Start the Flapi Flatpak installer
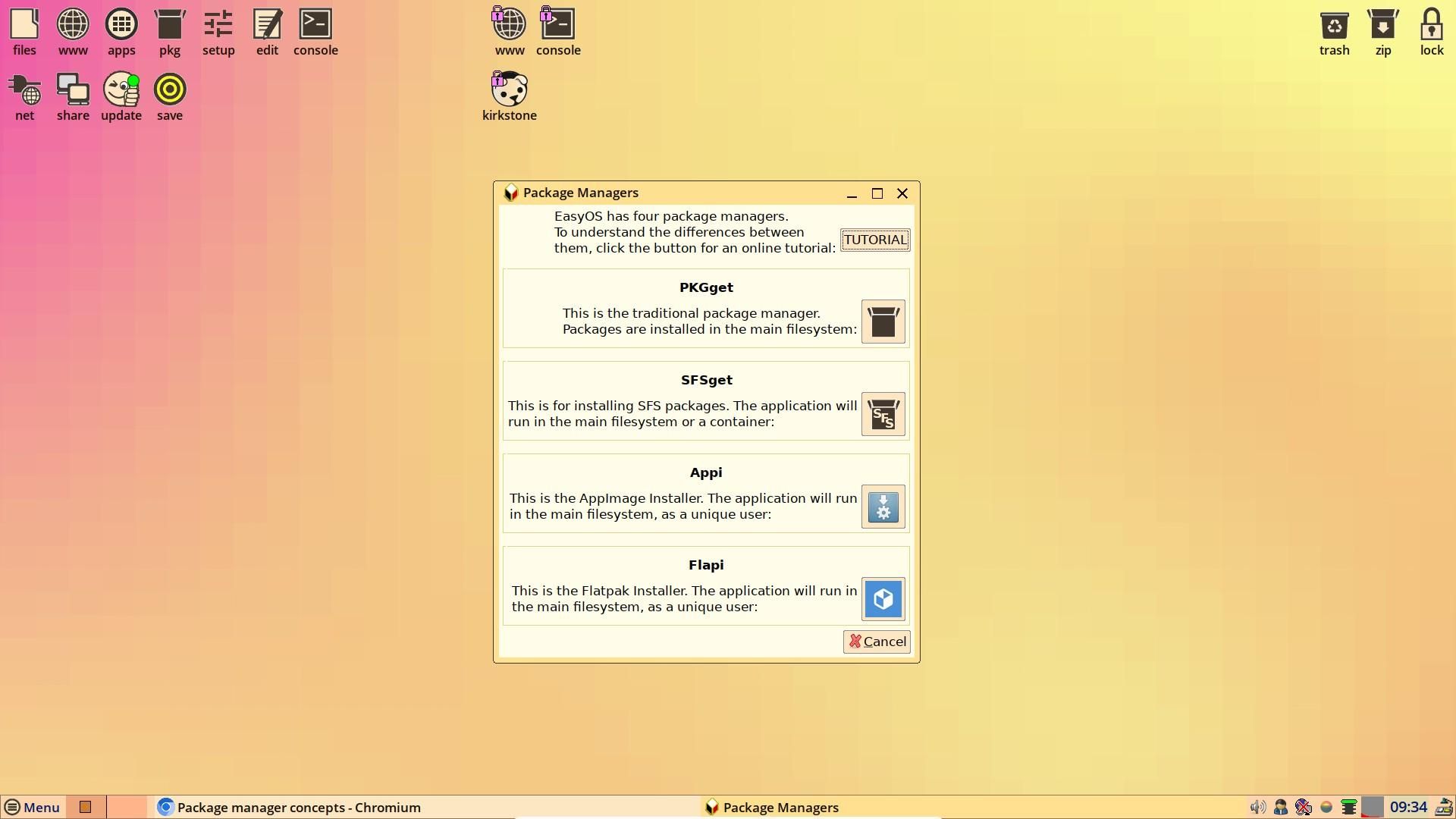This screenshot has height=819, width=1456. (883, 599)
